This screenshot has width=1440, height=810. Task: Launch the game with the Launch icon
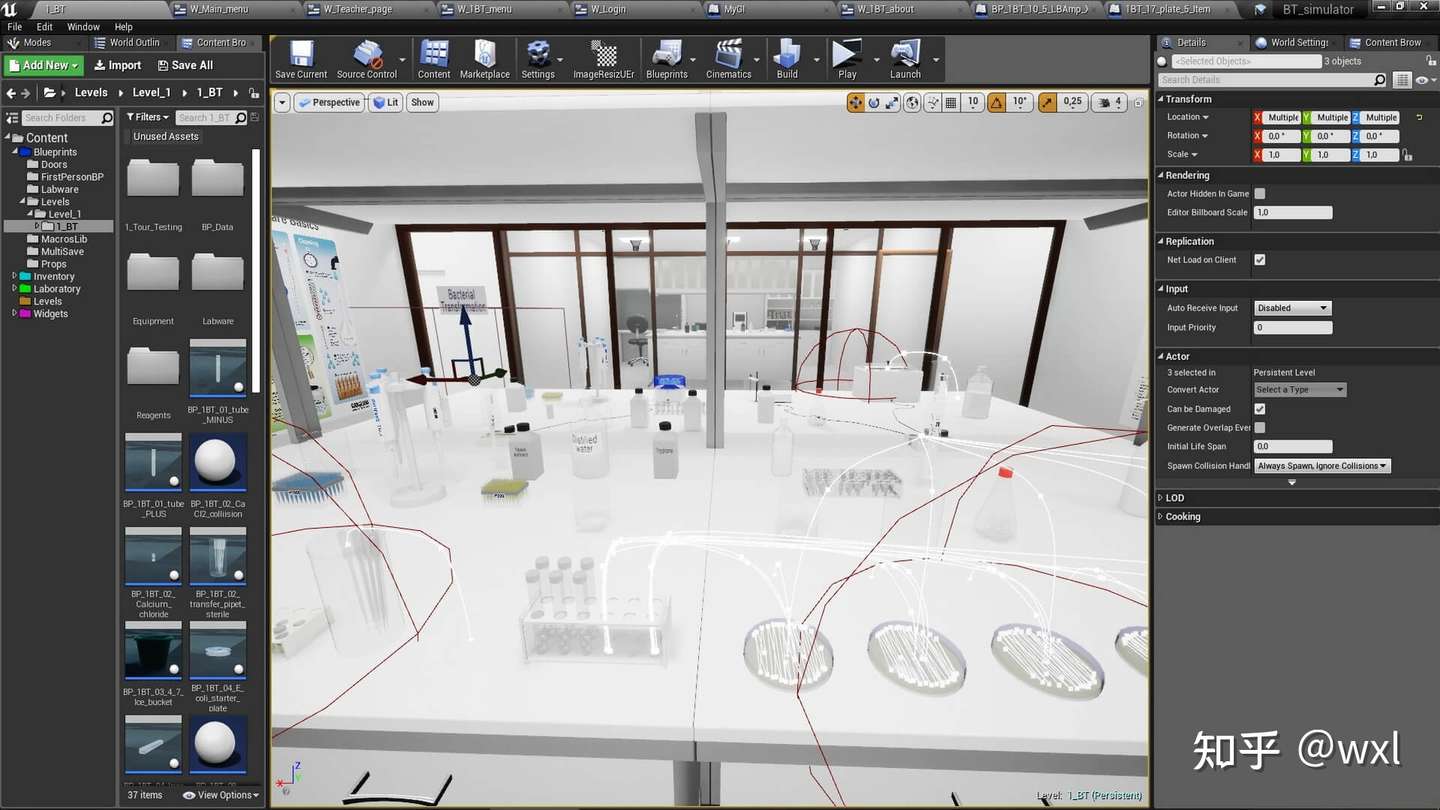[x=904, y=58]
